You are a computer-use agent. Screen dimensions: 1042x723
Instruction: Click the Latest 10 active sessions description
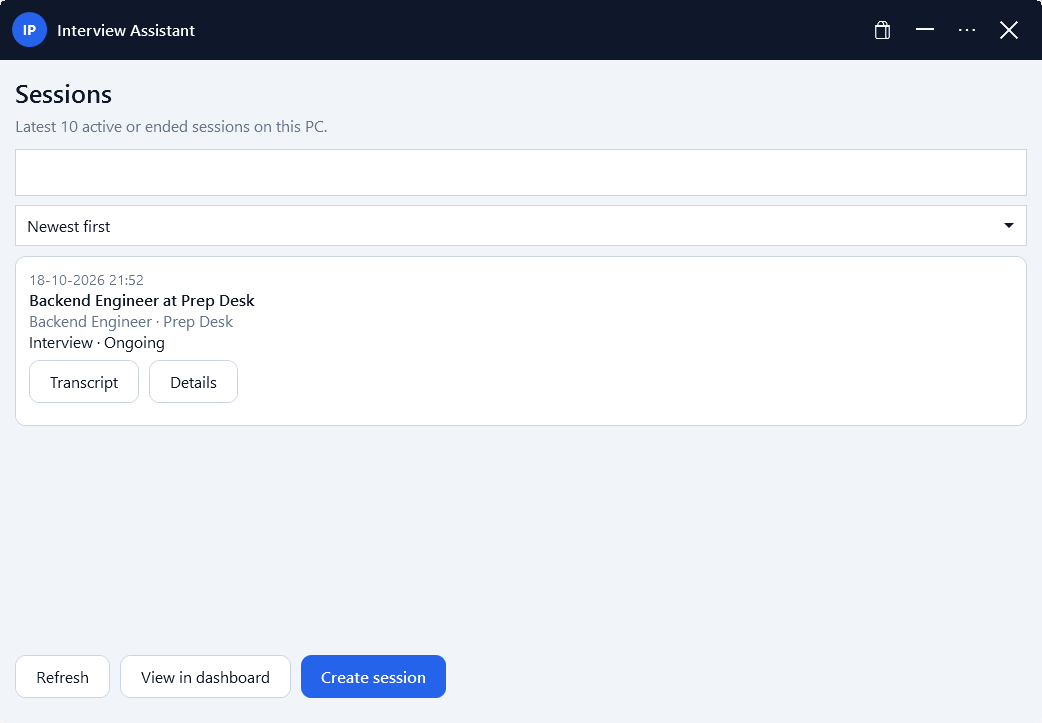pos(171,127)
